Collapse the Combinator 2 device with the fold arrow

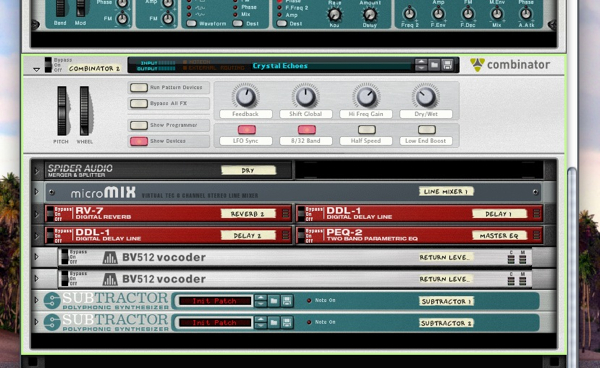click(x=36, y=70)
